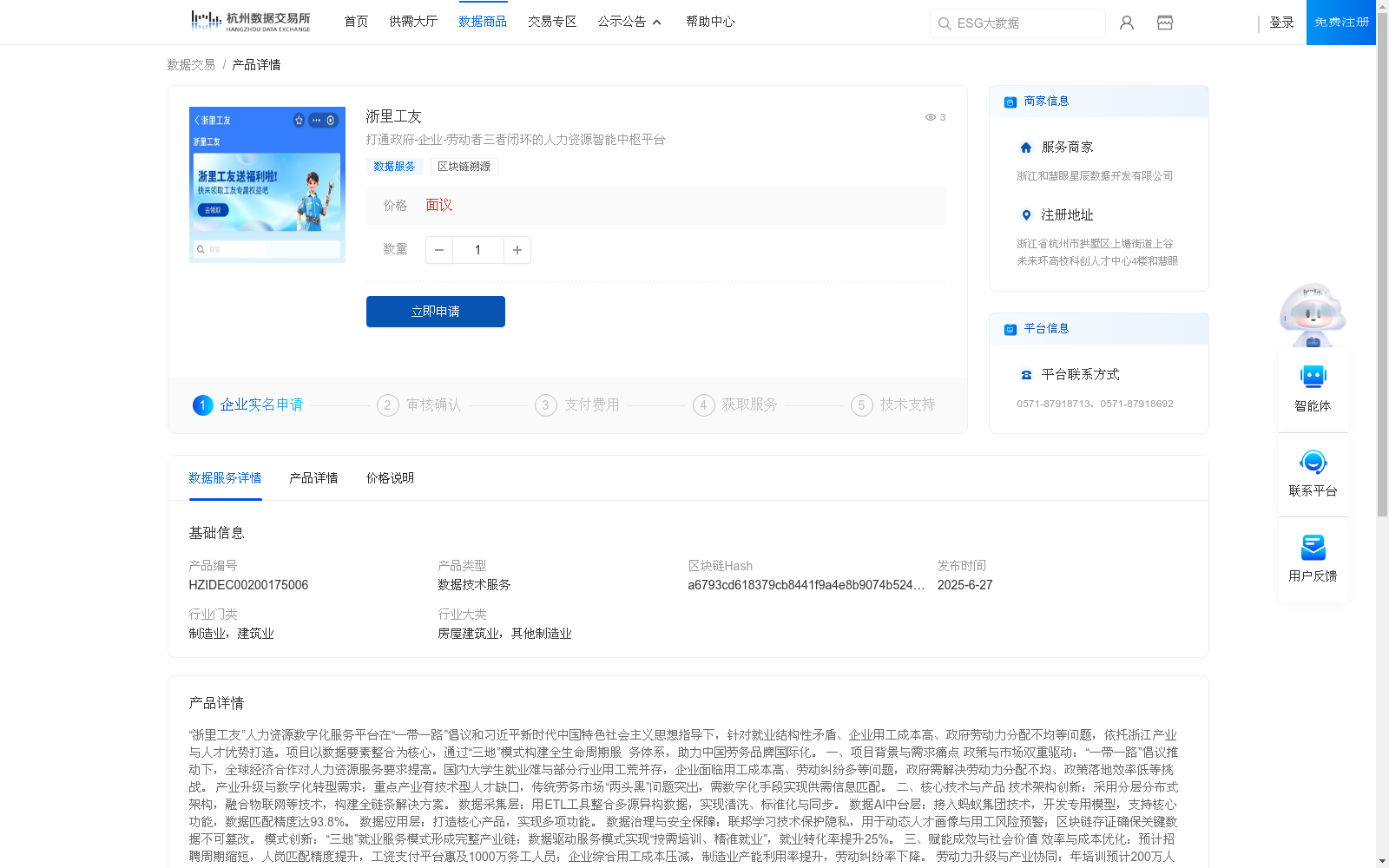1389x868 pixels.
Task: Click the 免费注册 button
Action: (1341, 23)
